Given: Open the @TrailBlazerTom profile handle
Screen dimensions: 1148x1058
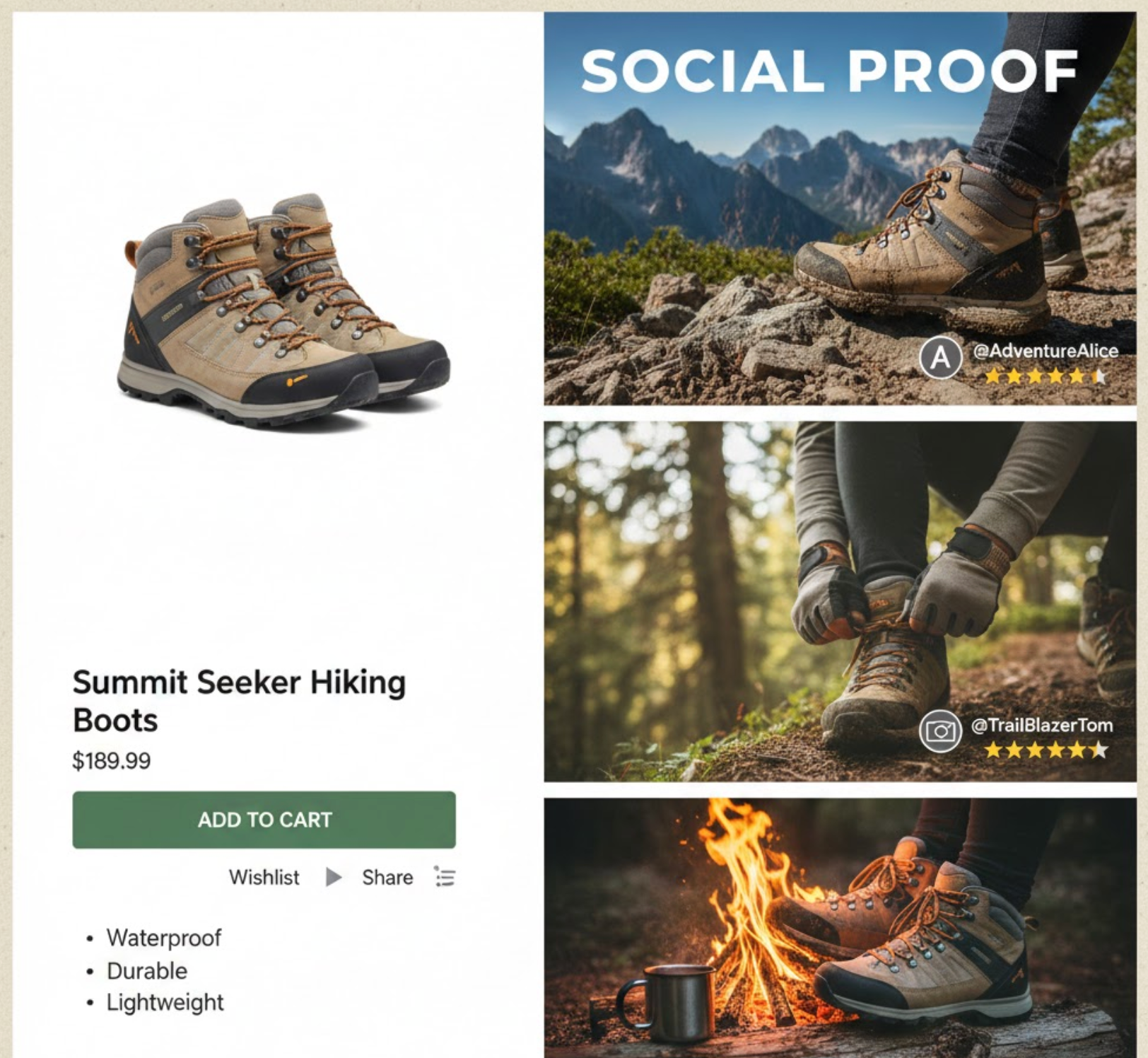Looking at the screenshot, I should point(1042,725).
